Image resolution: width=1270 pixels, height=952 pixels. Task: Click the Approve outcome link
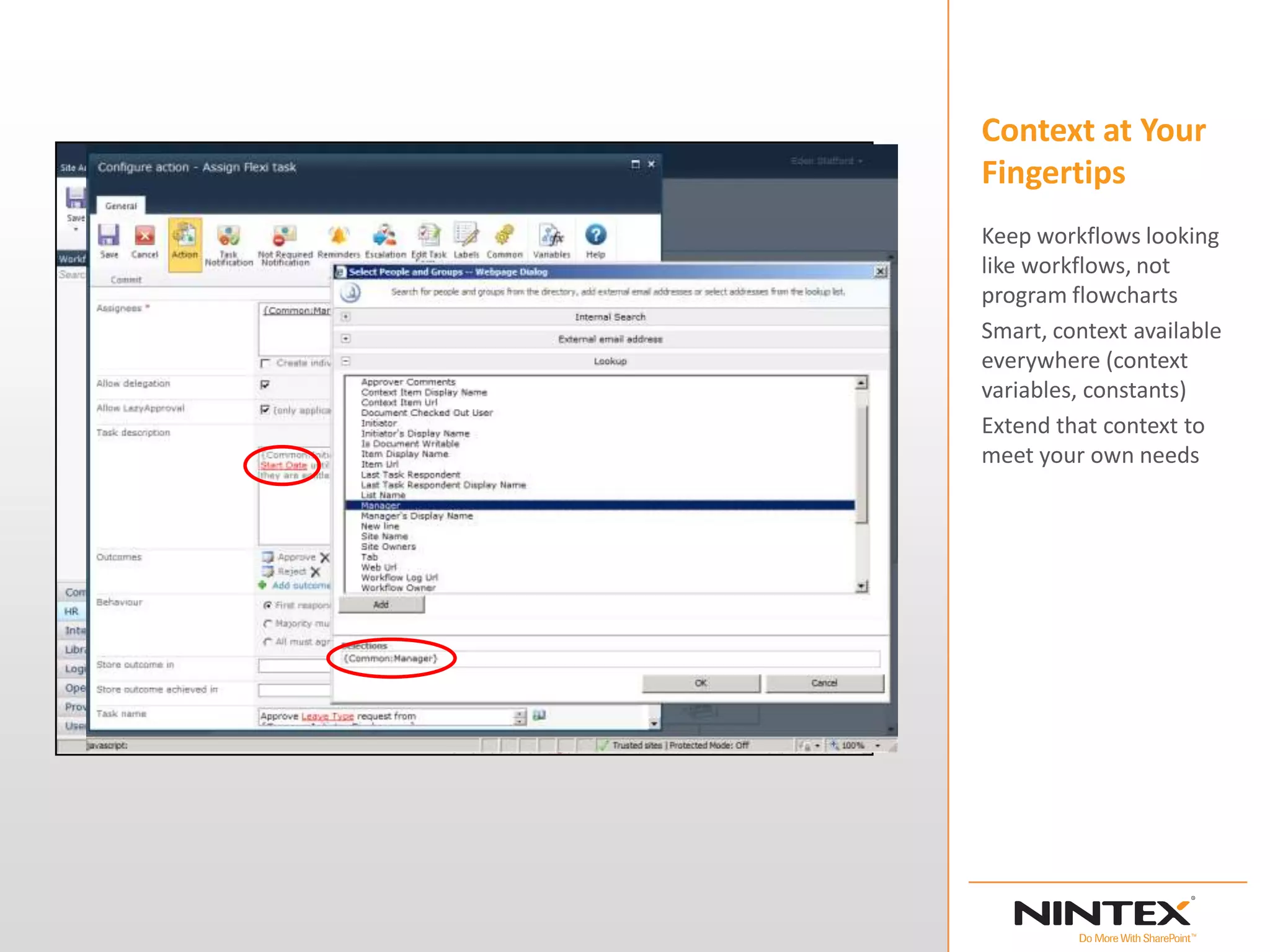point(296,557)
